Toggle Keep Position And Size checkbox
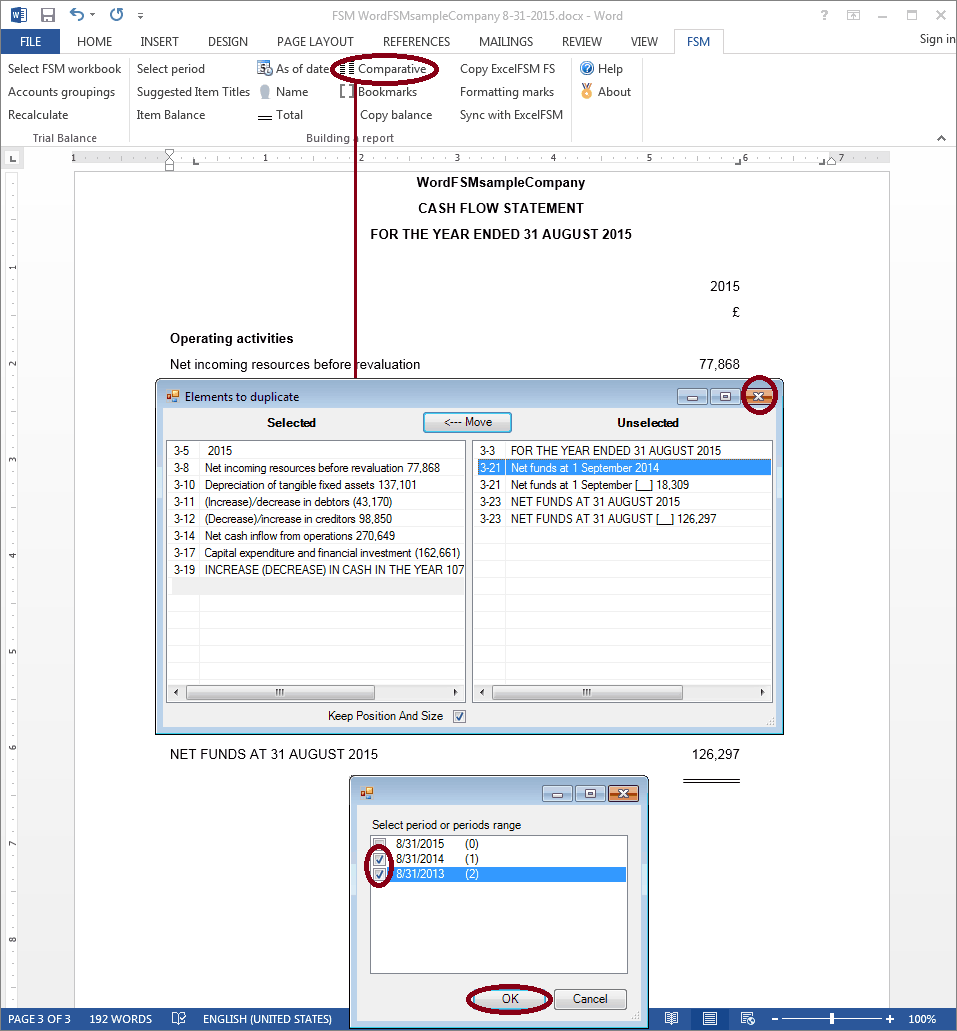Image resolution: width=957 pixels, height=1031 pixels. tap(459, 716)
